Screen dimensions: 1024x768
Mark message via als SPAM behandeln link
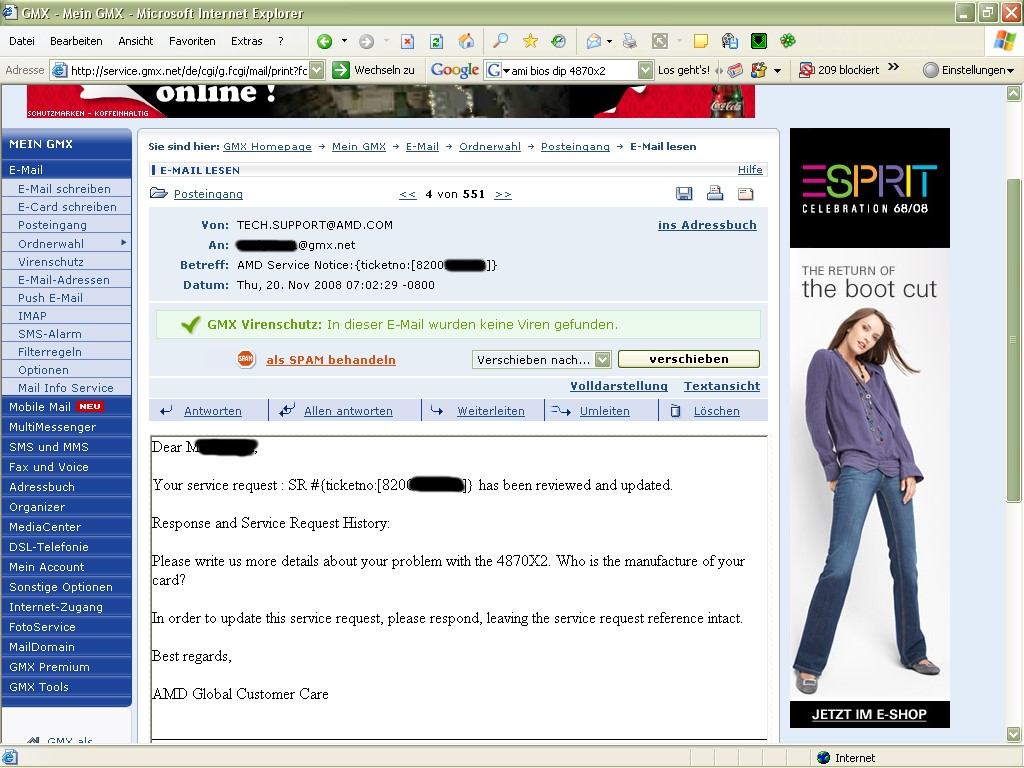(330, 360)
